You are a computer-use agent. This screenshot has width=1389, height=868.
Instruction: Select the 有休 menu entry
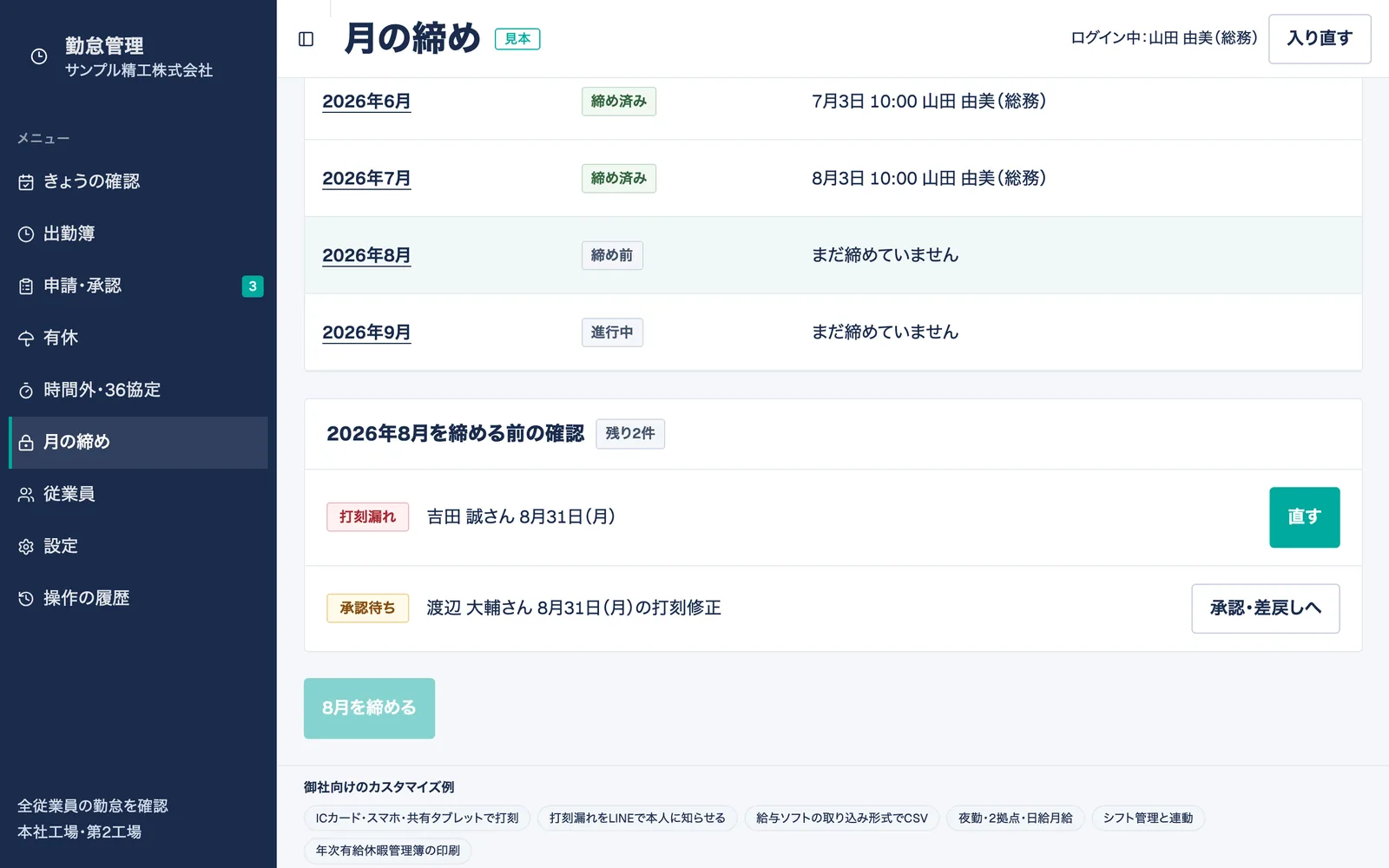pyautogui.click(x=139, y=339)
